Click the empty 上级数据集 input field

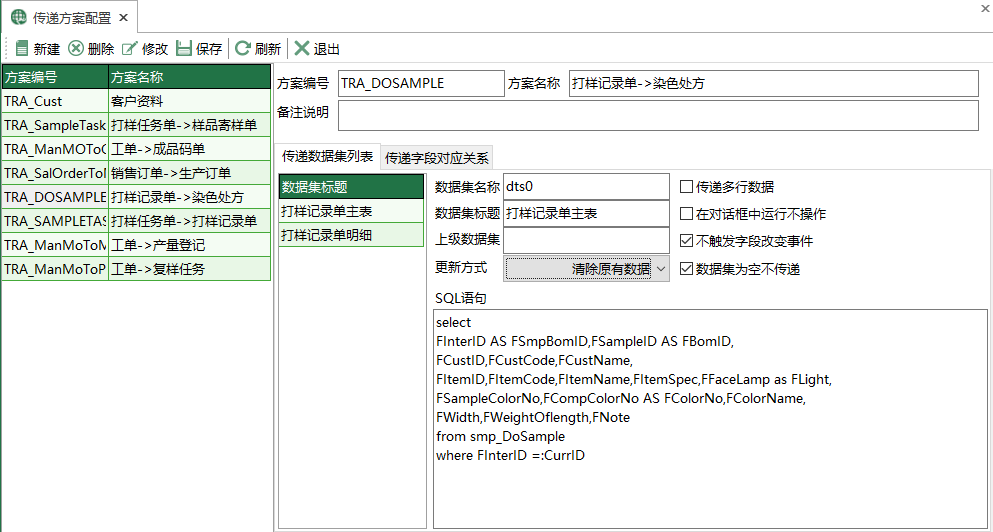point(586,241)
